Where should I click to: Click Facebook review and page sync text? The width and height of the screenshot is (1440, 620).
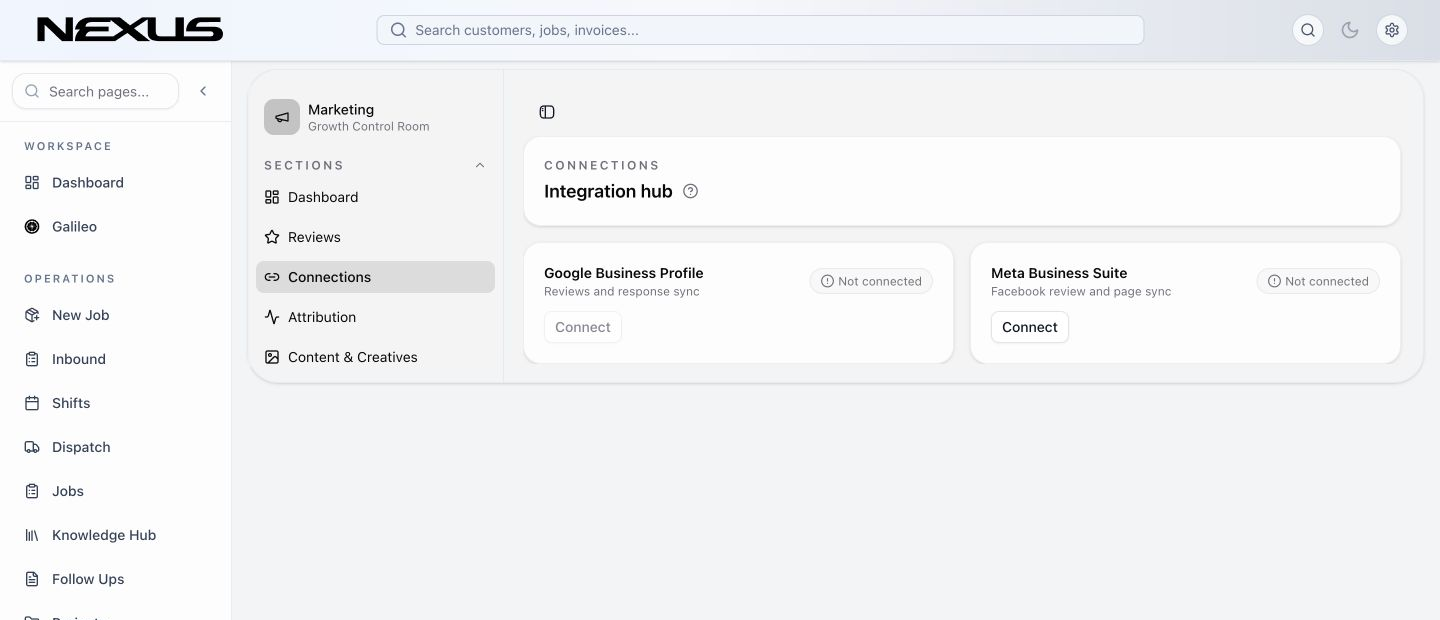pyautogui.click(x=1081, y=292)
